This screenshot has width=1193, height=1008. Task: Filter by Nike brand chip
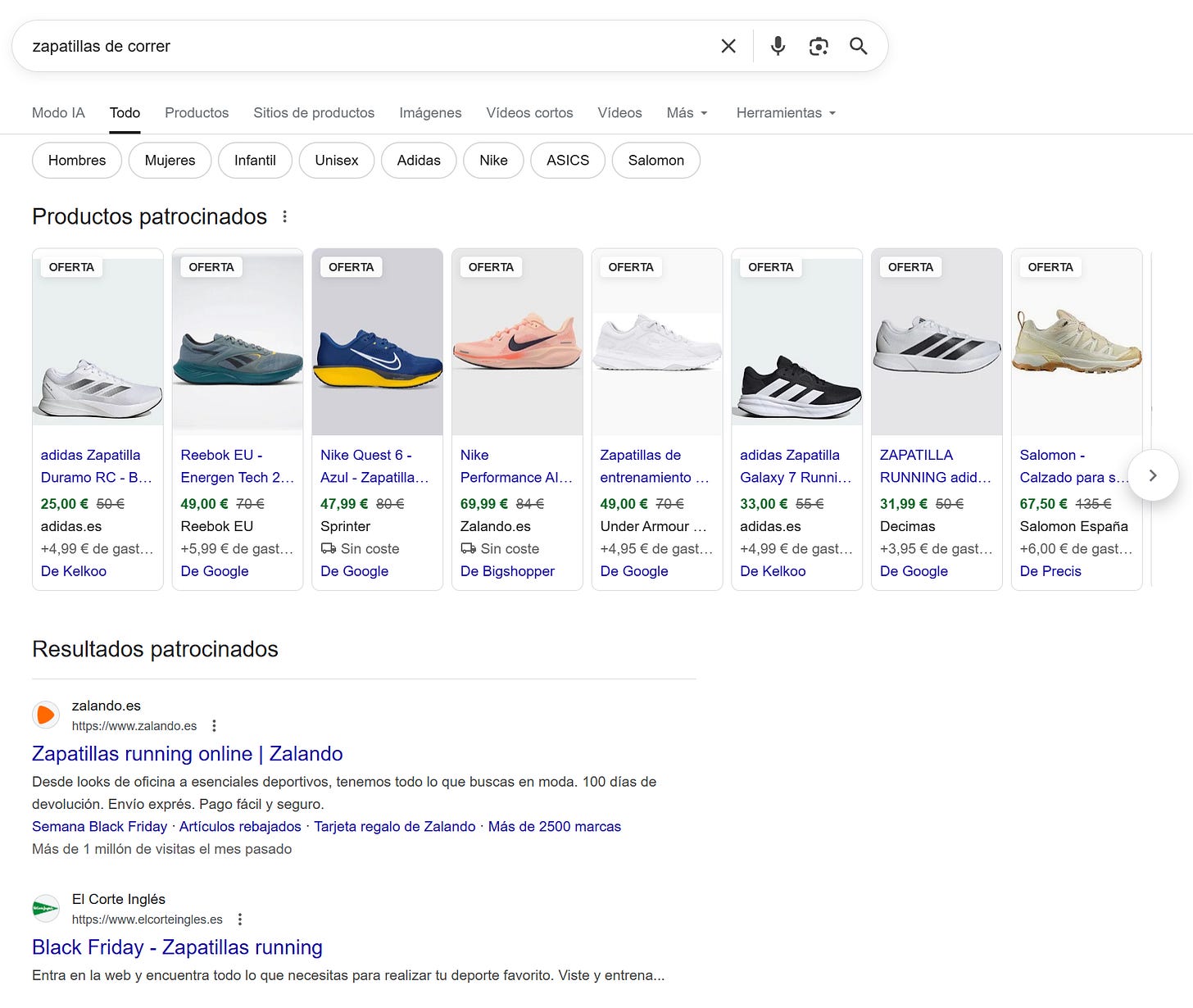point(493,161)
